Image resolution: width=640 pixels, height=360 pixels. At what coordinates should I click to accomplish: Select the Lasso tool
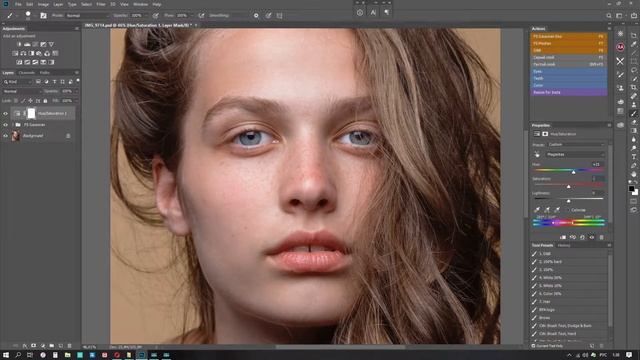[x=633, y=70]
